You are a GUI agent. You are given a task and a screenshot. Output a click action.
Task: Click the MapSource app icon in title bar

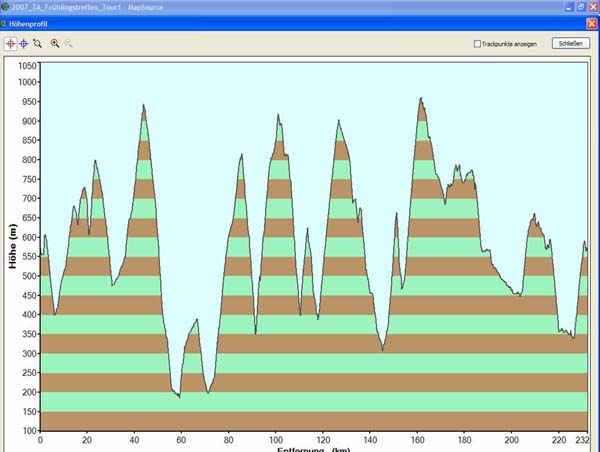(5, 6)
